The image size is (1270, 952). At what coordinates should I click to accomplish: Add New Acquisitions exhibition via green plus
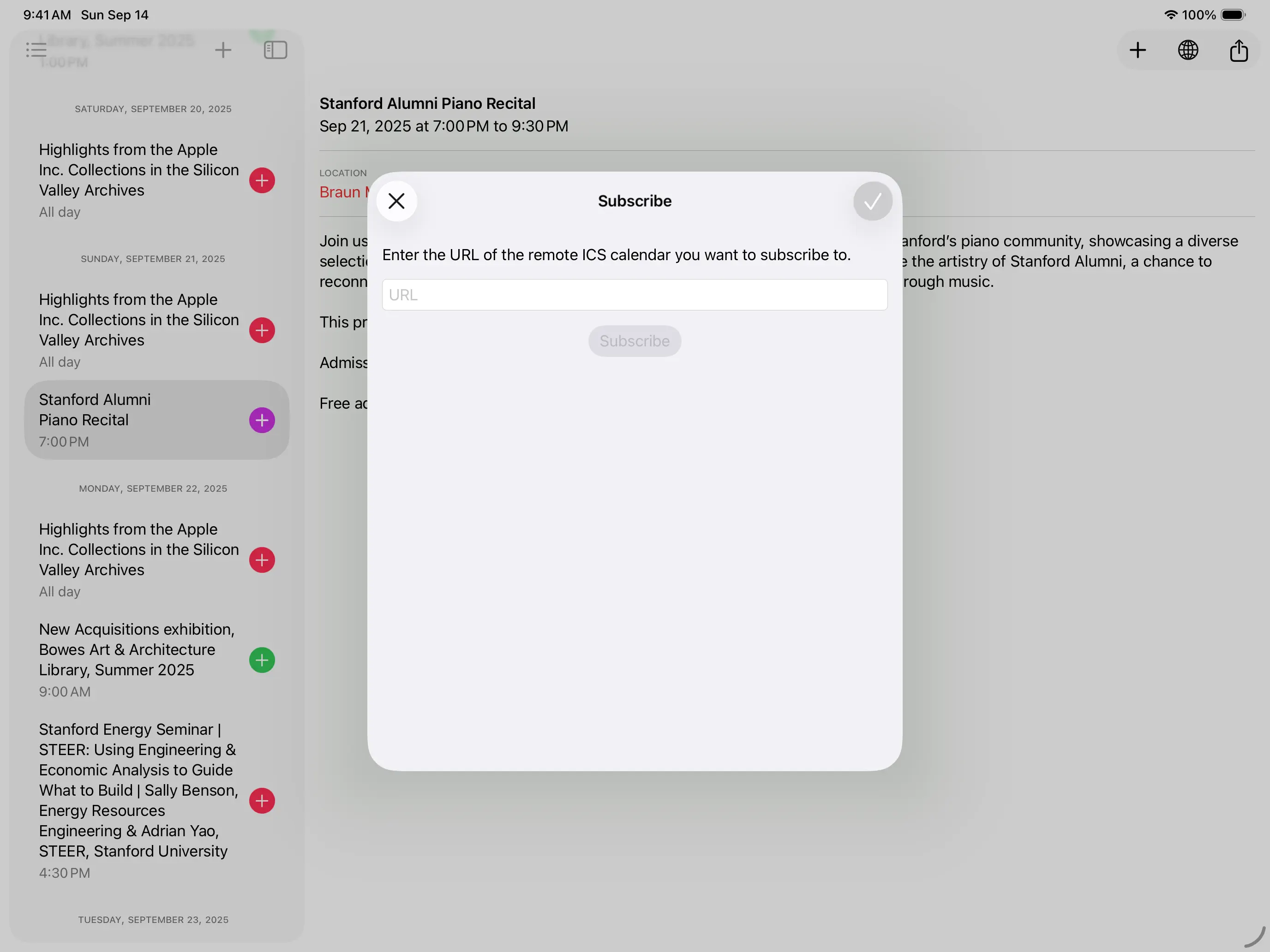click(262, 660)
